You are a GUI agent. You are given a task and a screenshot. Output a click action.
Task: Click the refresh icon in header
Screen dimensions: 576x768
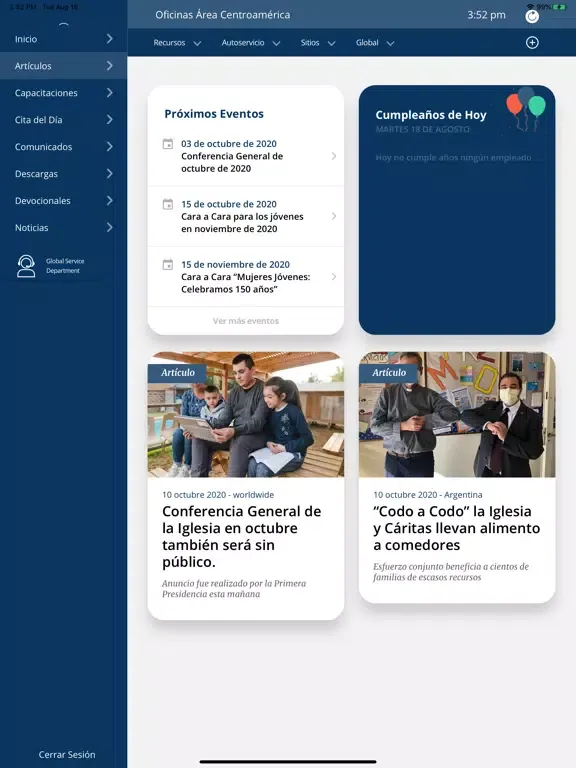(532, 16)
